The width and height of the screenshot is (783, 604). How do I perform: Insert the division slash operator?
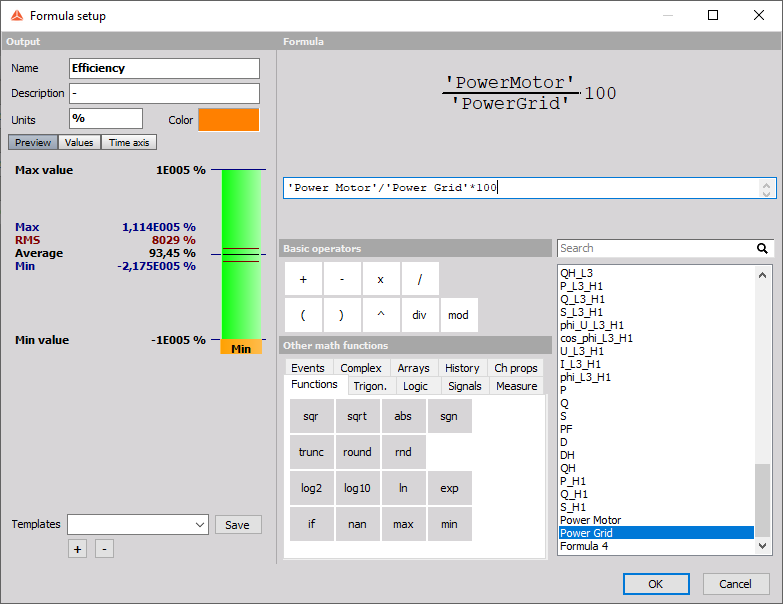point(420,279)
